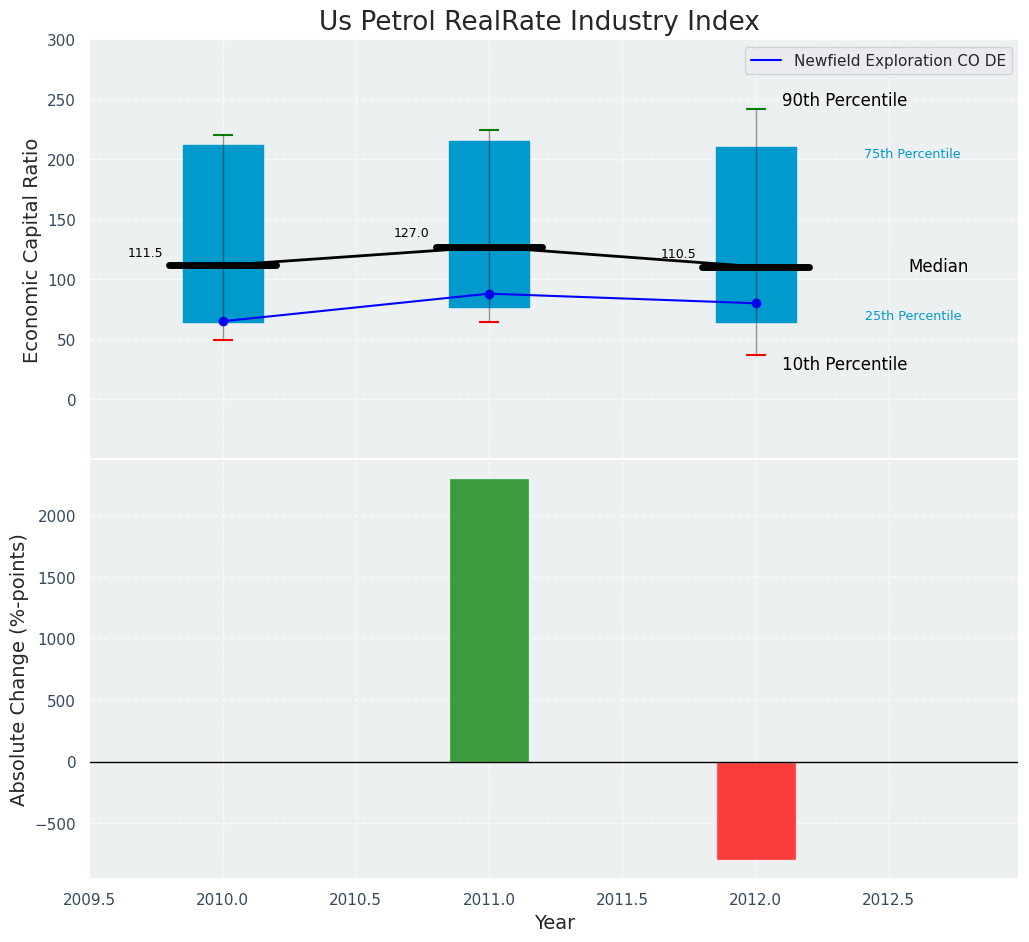Image resolution: width=1029 pixels, height=942 pixels.
Task: Click the 25th Percentile label
Action: click(x=913, y=316)
